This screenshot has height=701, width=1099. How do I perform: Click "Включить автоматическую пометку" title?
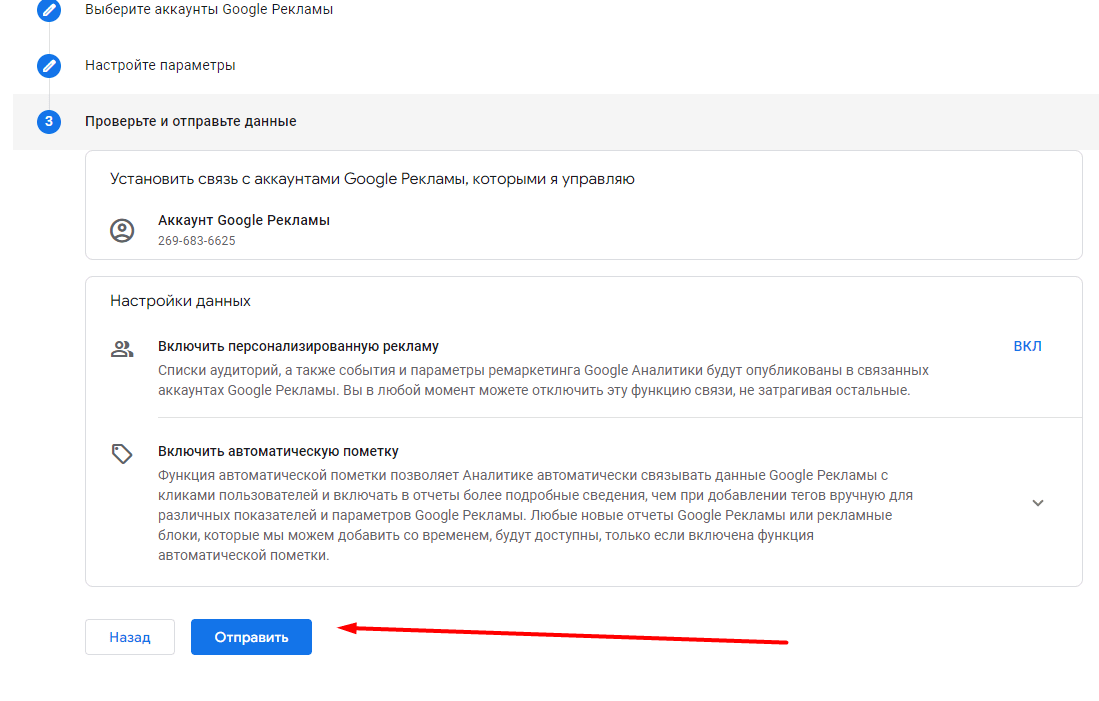[278, 451]
